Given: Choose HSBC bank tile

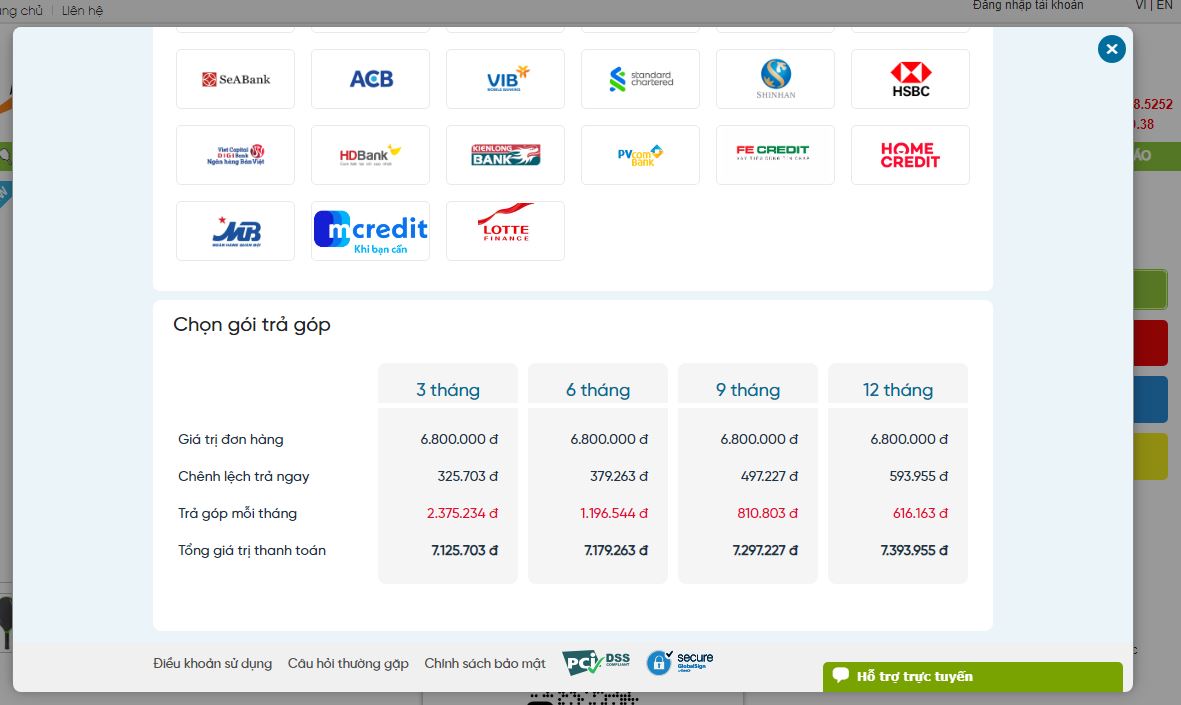Looking at the screenshot, I should click(911, 79).
